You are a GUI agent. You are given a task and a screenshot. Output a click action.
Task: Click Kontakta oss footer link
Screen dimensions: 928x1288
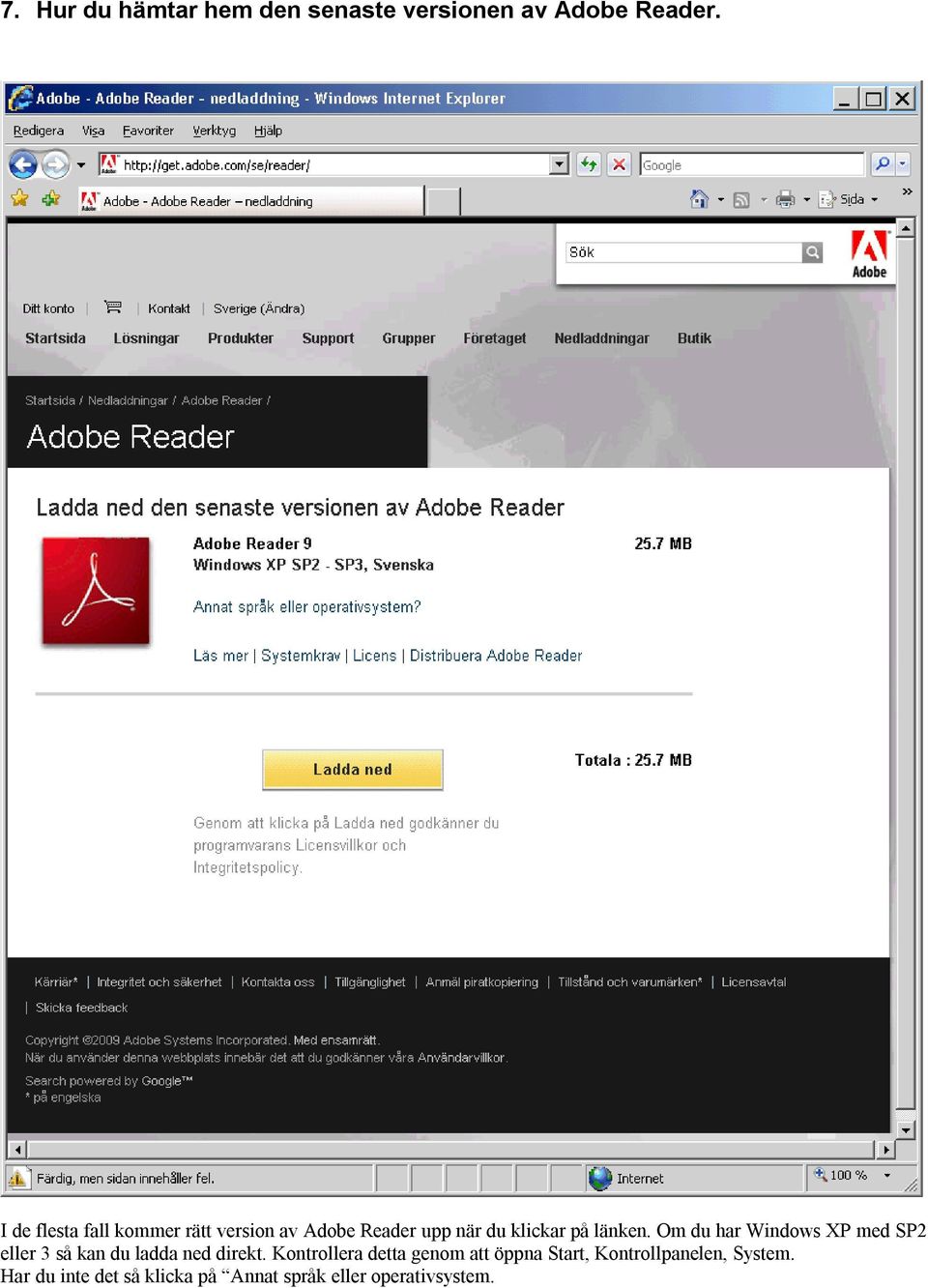pyautogui.click(x=277, y=982)
